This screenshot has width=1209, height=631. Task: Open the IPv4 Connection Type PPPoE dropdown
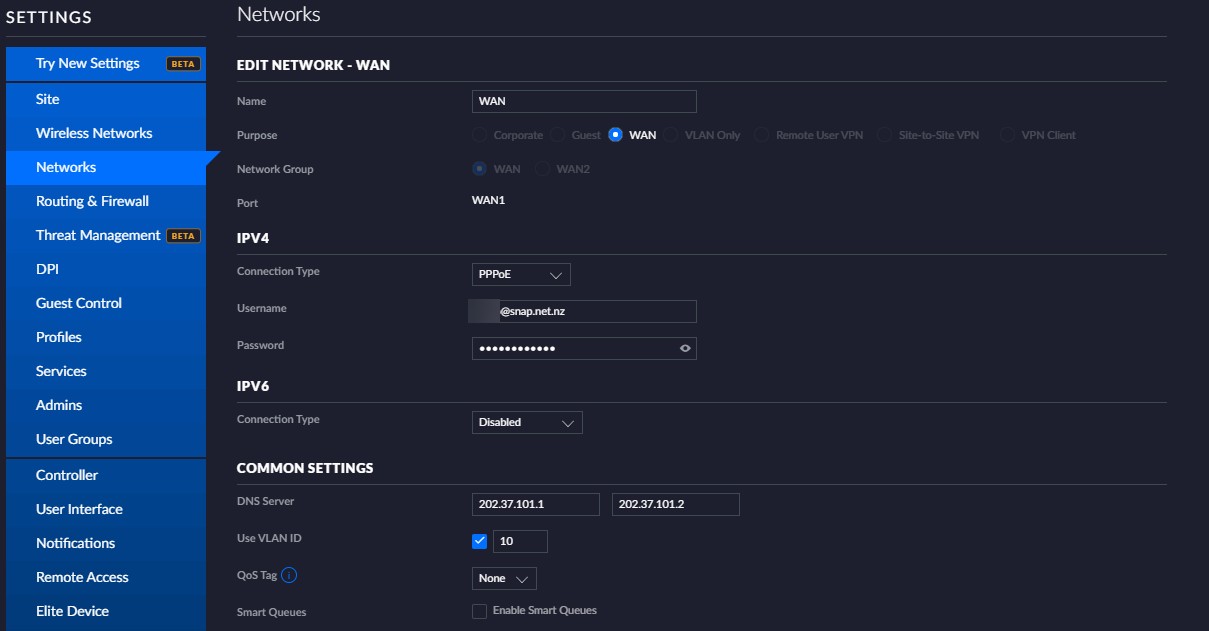point(521,274)
